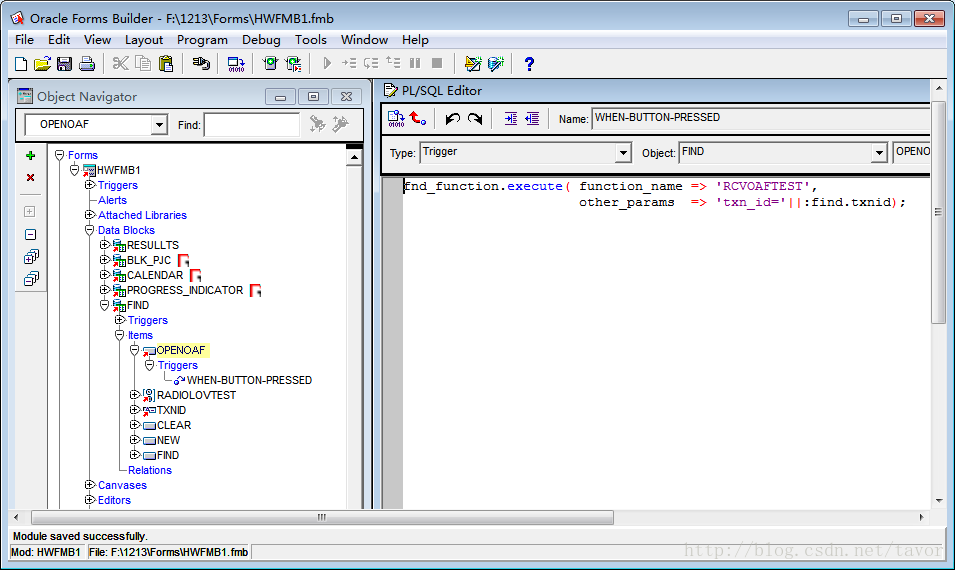Image resolution: width=955 pixels, height=570 pixels.
Task: Click the Print toolbar icon
Action: coord(86,63)
